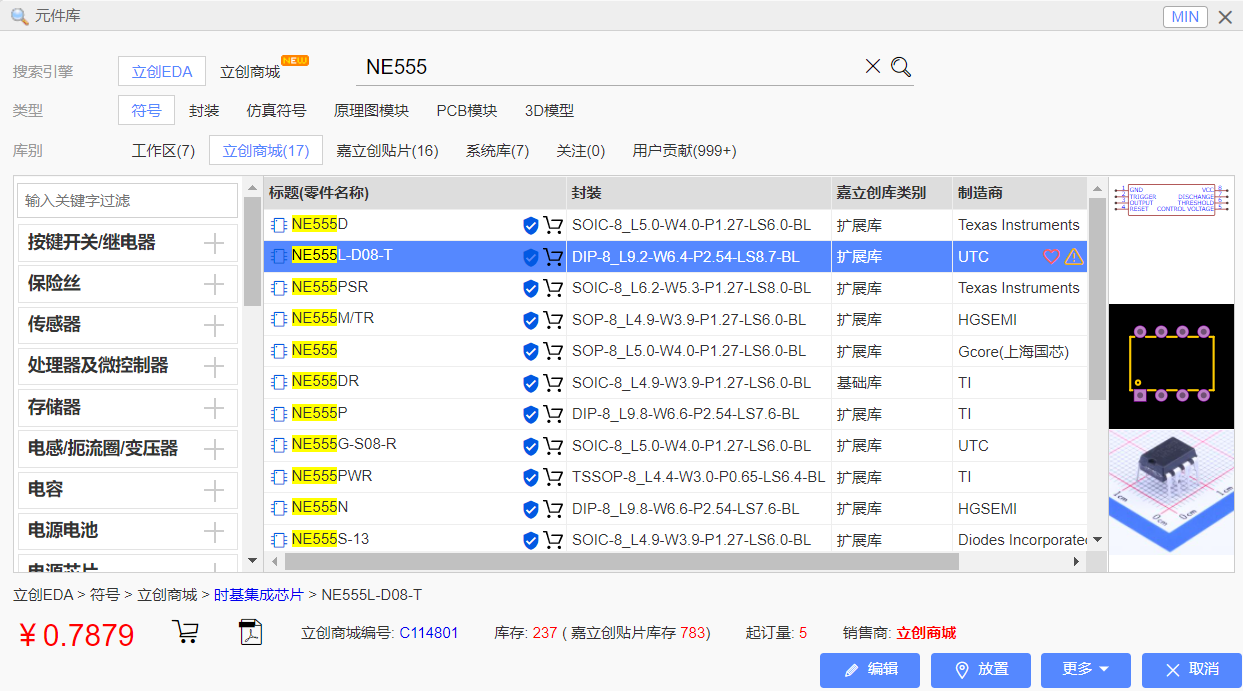Click cart icon for NE555PWR row
Image resolution: width=1243 pixels, height=691 pixels.
(553, 477)
